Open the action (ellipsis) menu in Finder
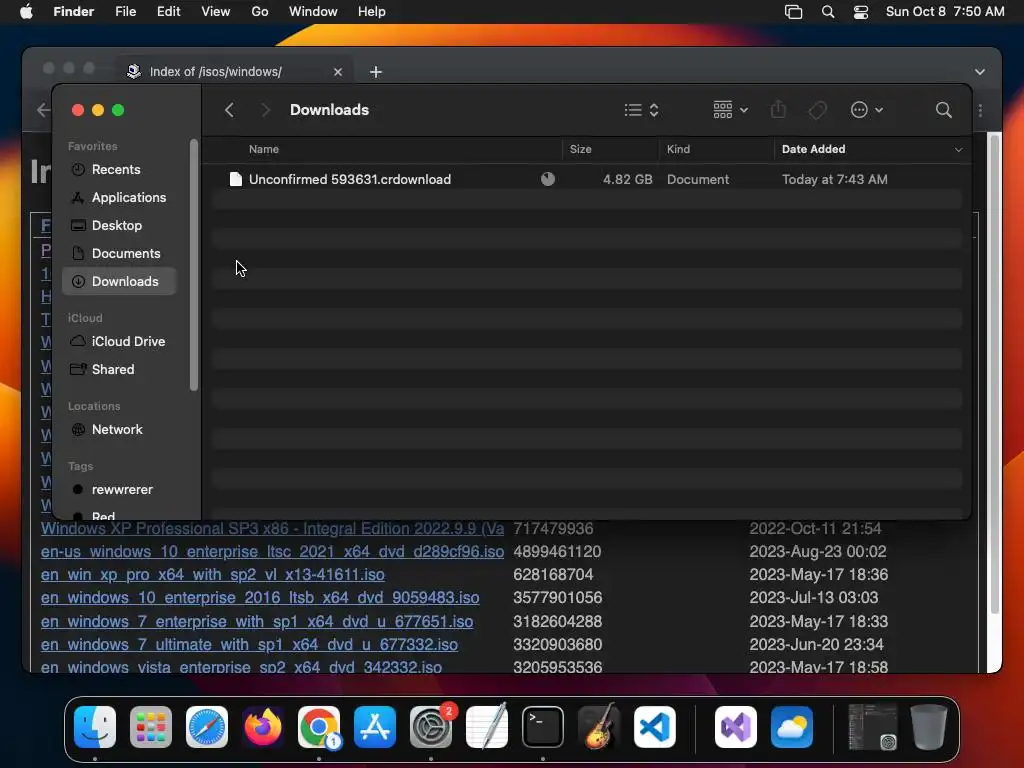This screenshot has width=1024, height=768. point(867,110)
